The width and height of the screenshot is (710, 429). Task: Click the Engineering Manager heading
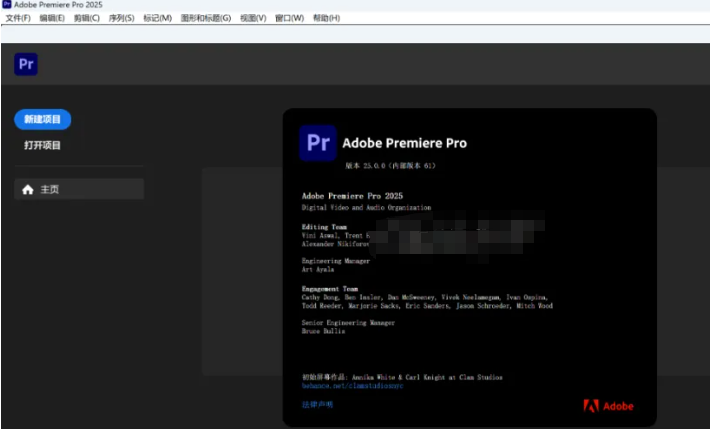coord(336,261)
